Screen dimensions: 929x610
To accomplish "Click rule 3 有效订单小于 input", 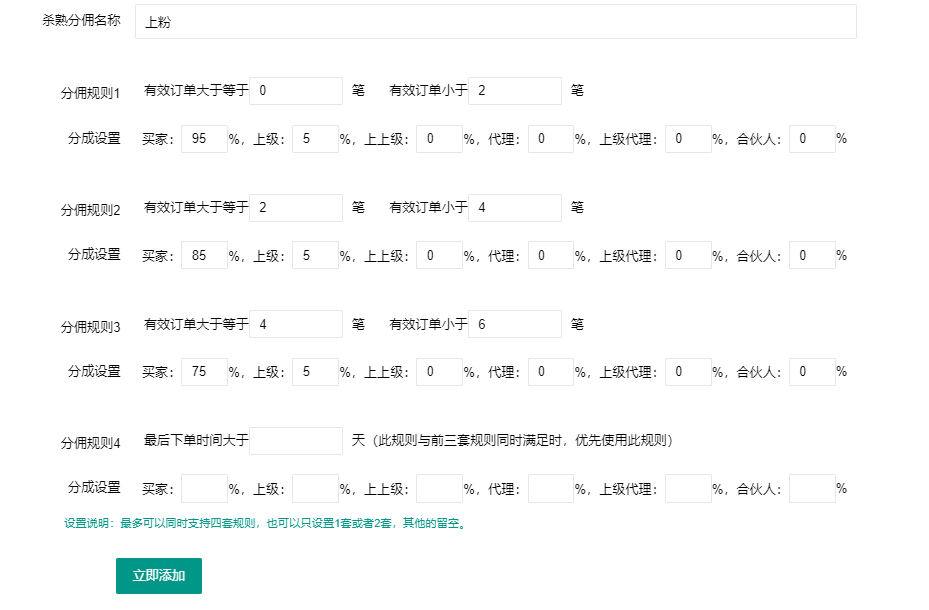I will (514, 324).
